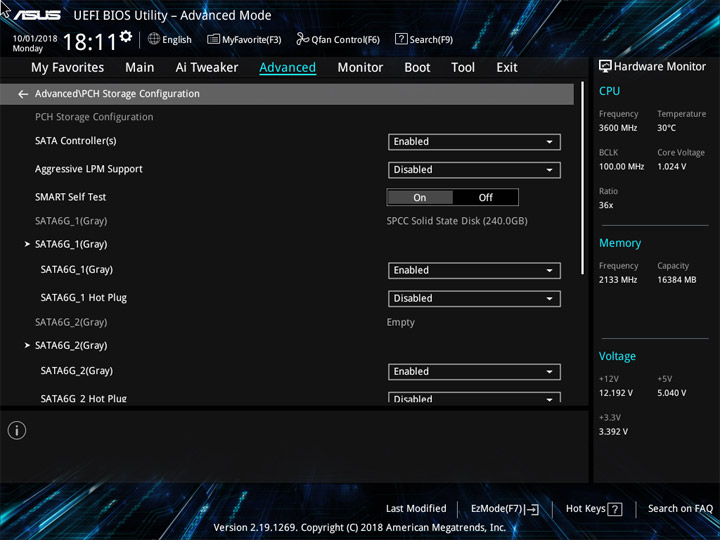Click the Qfan Control(F6) label
The image size is (720, 540).
(x=345, y=40)
